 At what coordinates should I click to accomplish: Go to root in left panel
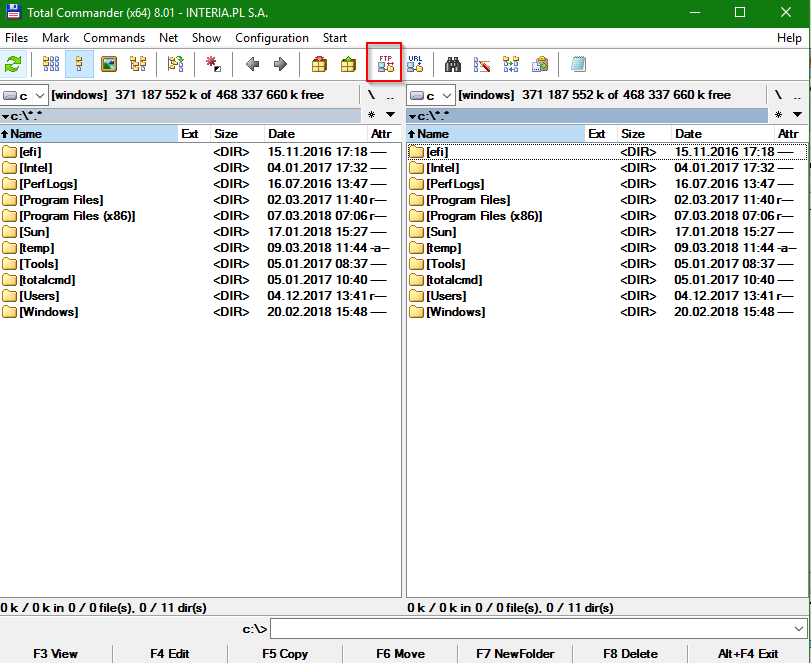click(371, 95)
